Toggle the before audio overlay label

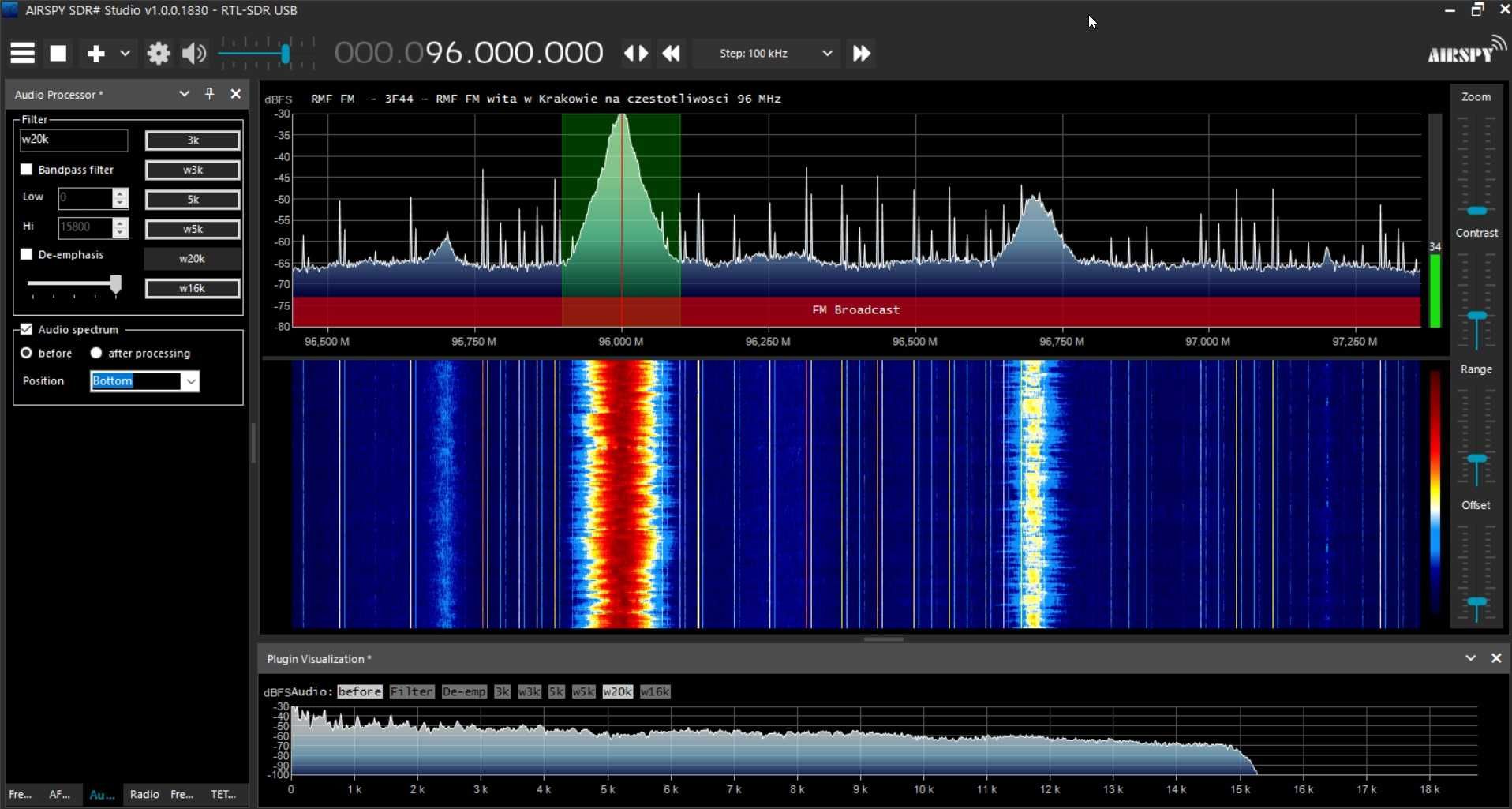tap(360, 691)
